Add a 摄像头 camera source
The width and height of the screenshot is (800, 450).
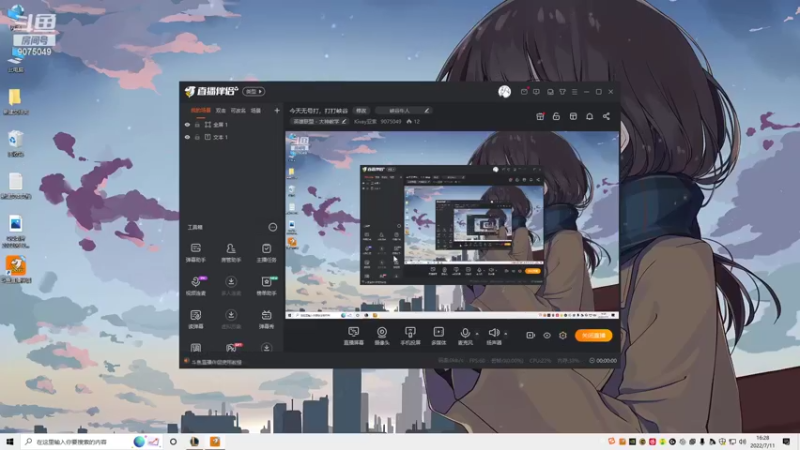pyautogui.click(x=382, y=336)
